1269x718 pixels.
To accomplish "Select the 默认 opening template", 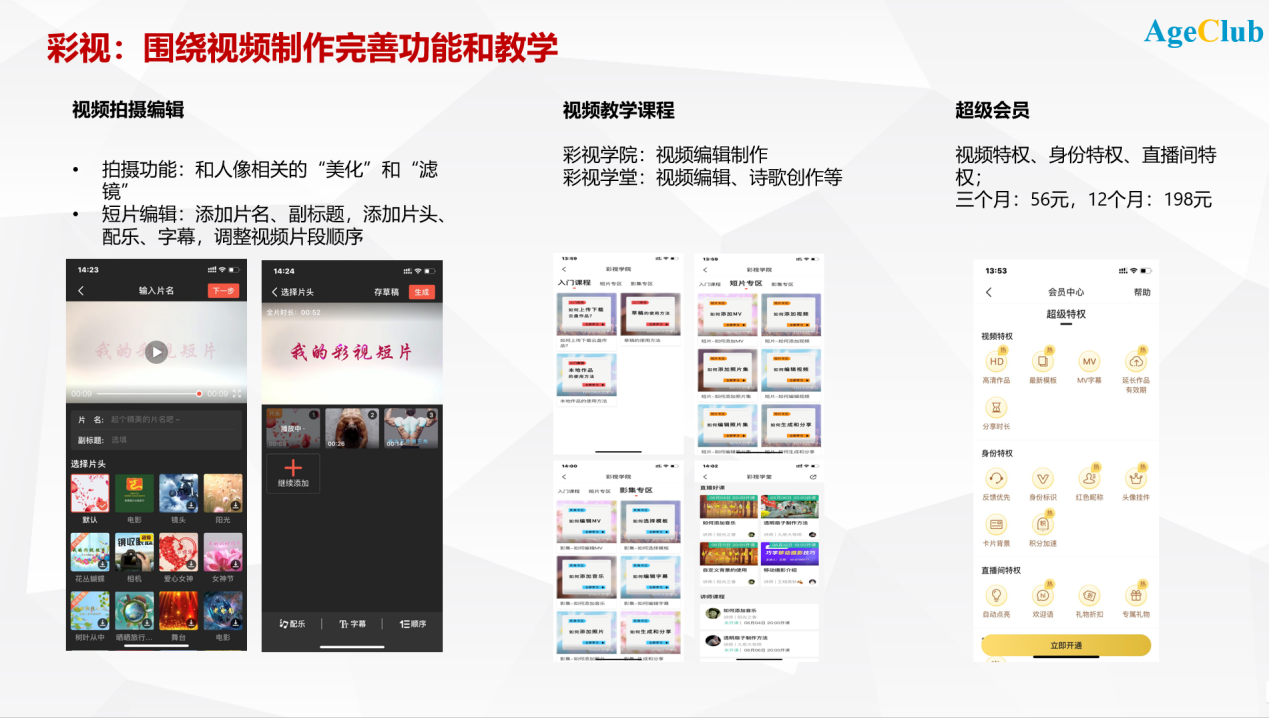I will click(x=90, y=494).
